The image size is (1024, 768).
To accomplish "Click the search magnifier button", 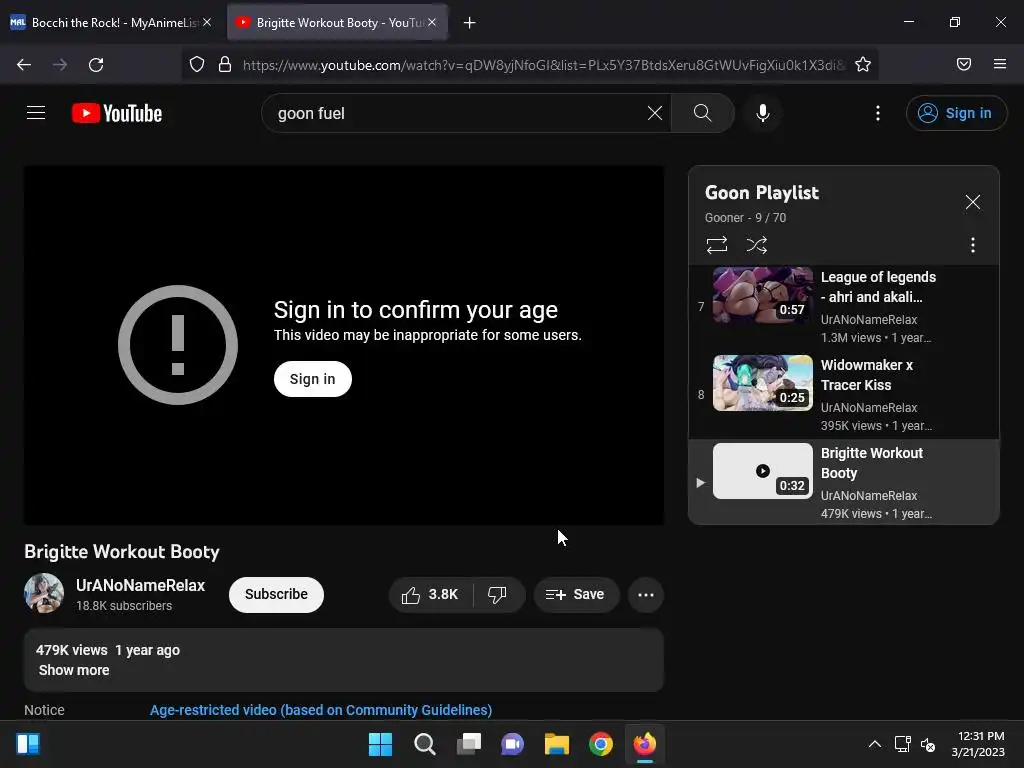I will point(703,113).
